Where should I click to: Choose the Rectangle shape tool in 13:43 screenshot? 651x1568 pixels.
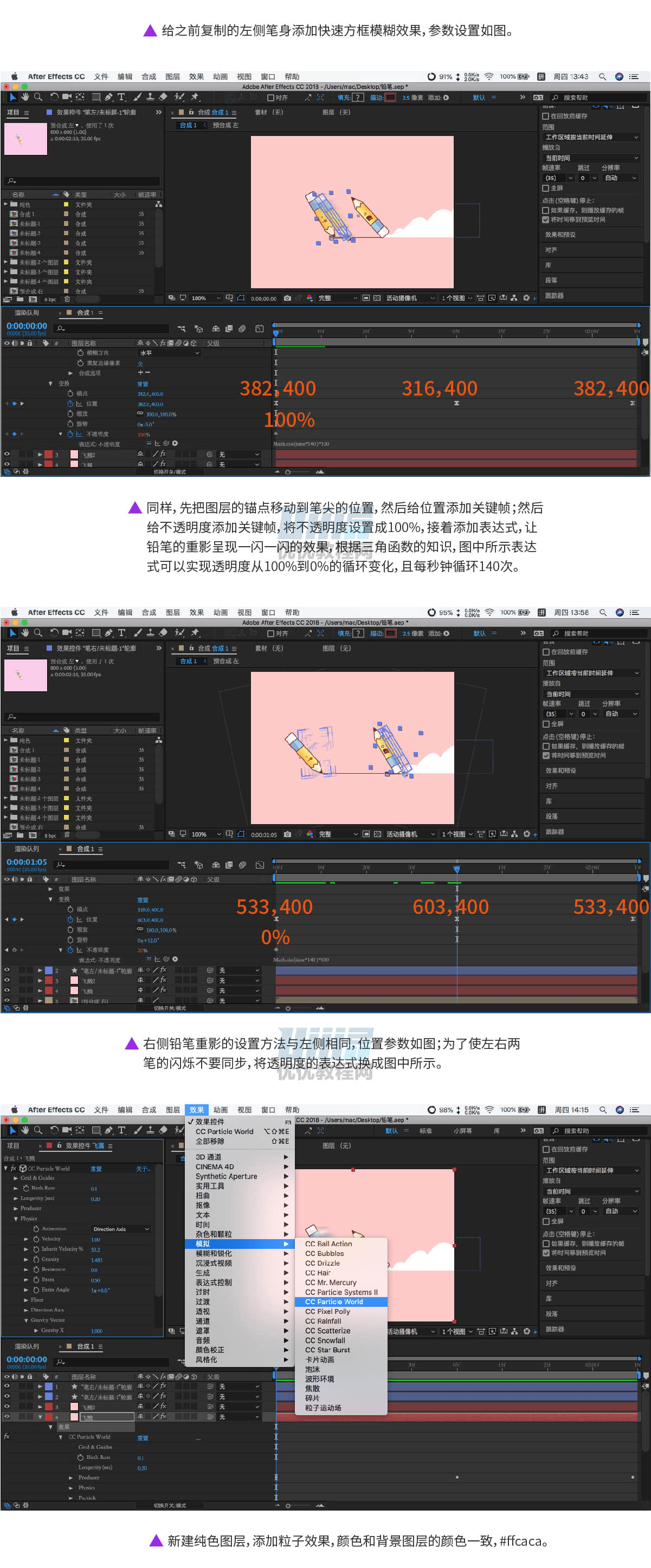(x=95, y=97)
